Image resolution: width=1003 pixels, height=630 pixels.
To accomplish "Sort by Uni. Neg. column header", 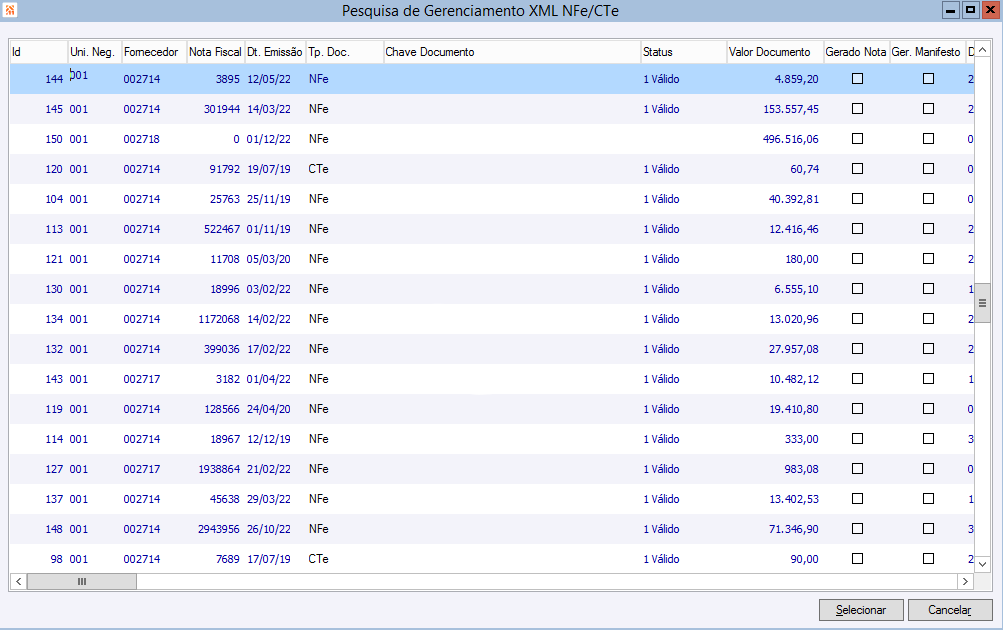I will [95, 52].
